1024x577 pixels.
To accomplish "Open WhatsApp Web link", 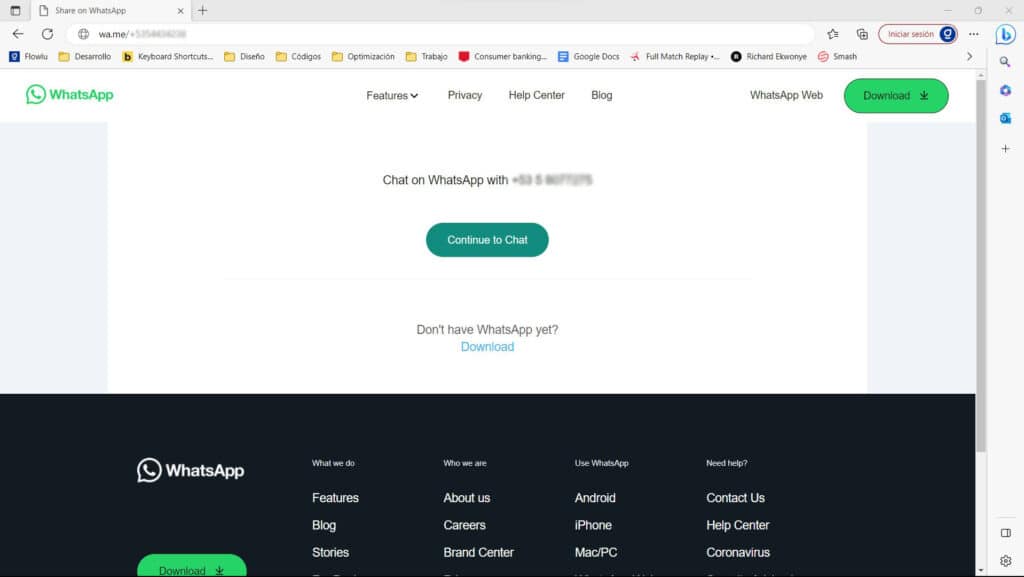I will (786, 95).
